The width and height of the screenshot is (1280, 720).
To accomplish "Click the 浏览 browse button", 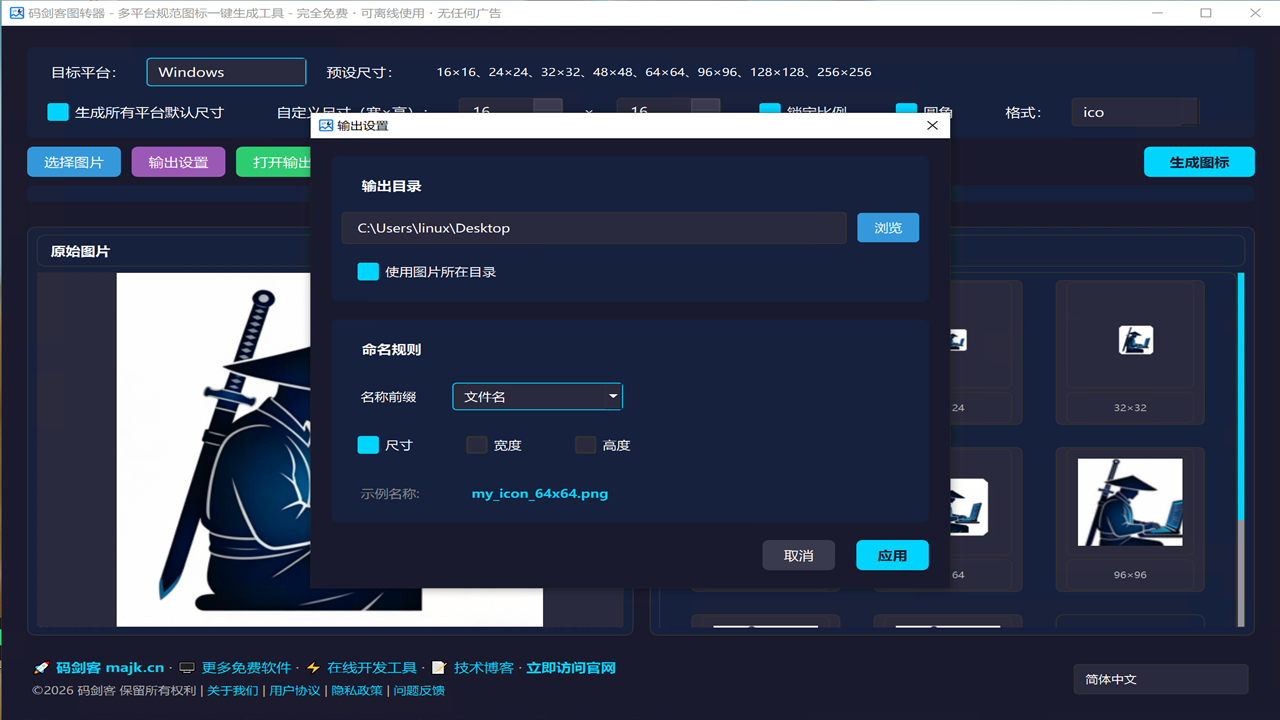I will (888, 228).
